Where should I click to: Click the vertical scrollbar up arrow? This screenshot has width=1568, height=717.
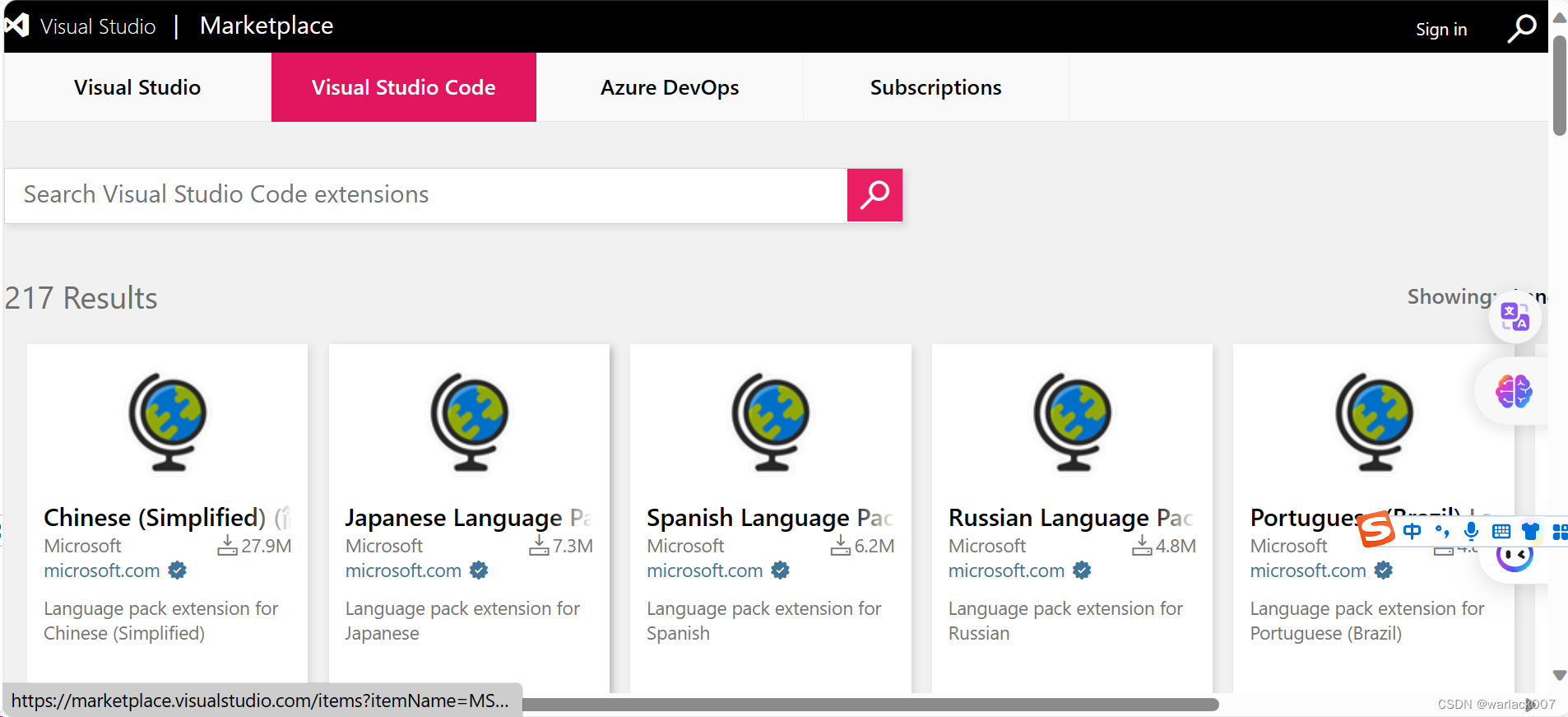[1559, 17]
